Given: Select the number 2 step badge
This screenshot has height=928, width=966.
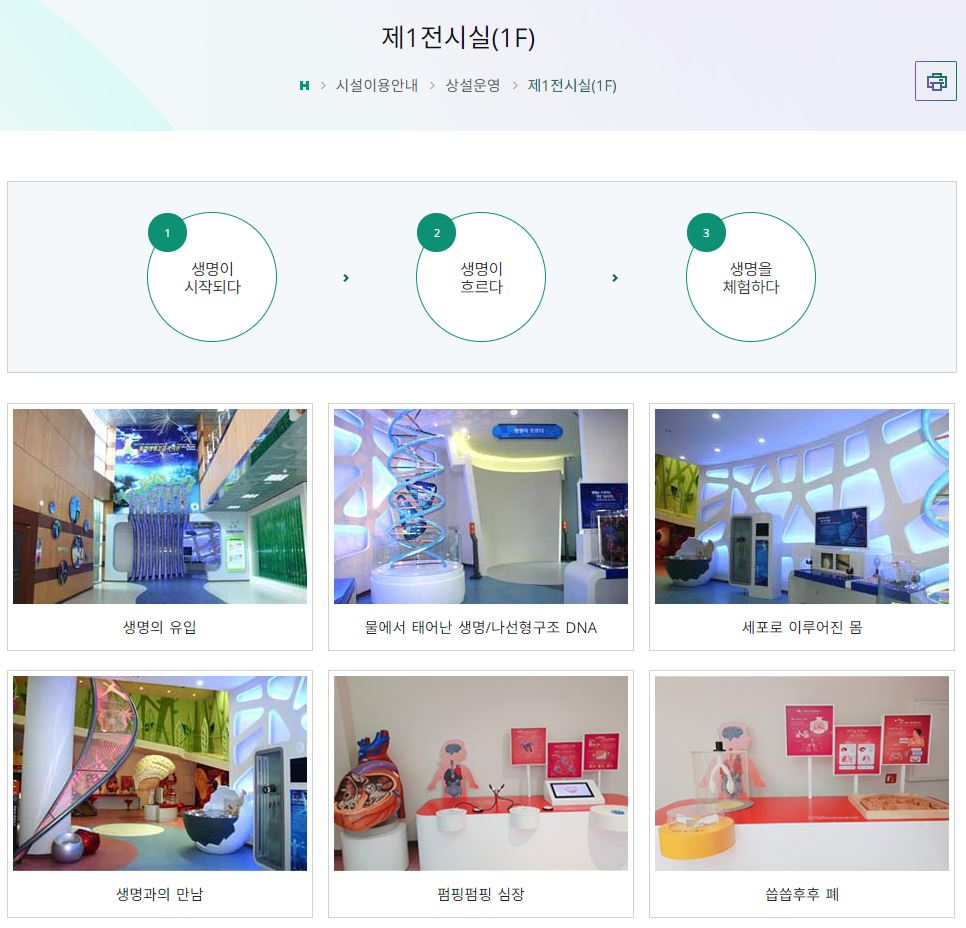Looking at the screenshot, I should pyautogui.click(x=437, y=232).
